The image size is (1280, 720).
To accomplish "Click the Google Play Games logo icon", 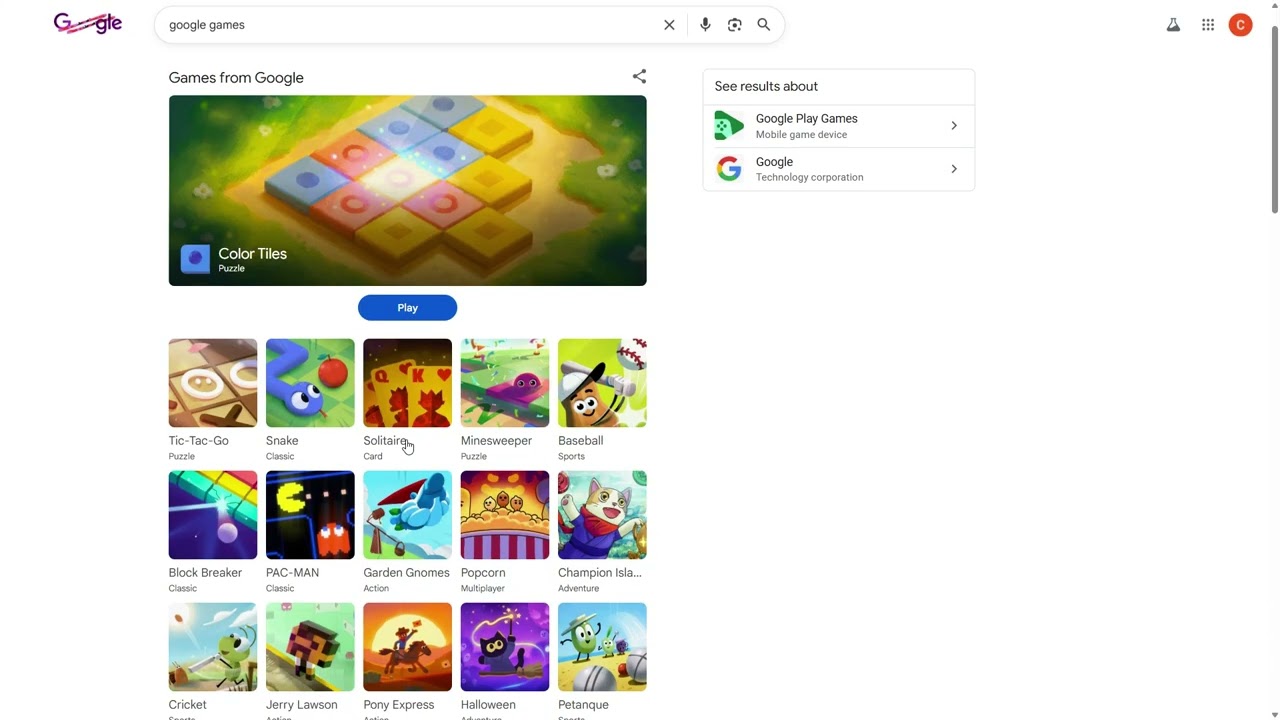I will (x=729, y=126).
